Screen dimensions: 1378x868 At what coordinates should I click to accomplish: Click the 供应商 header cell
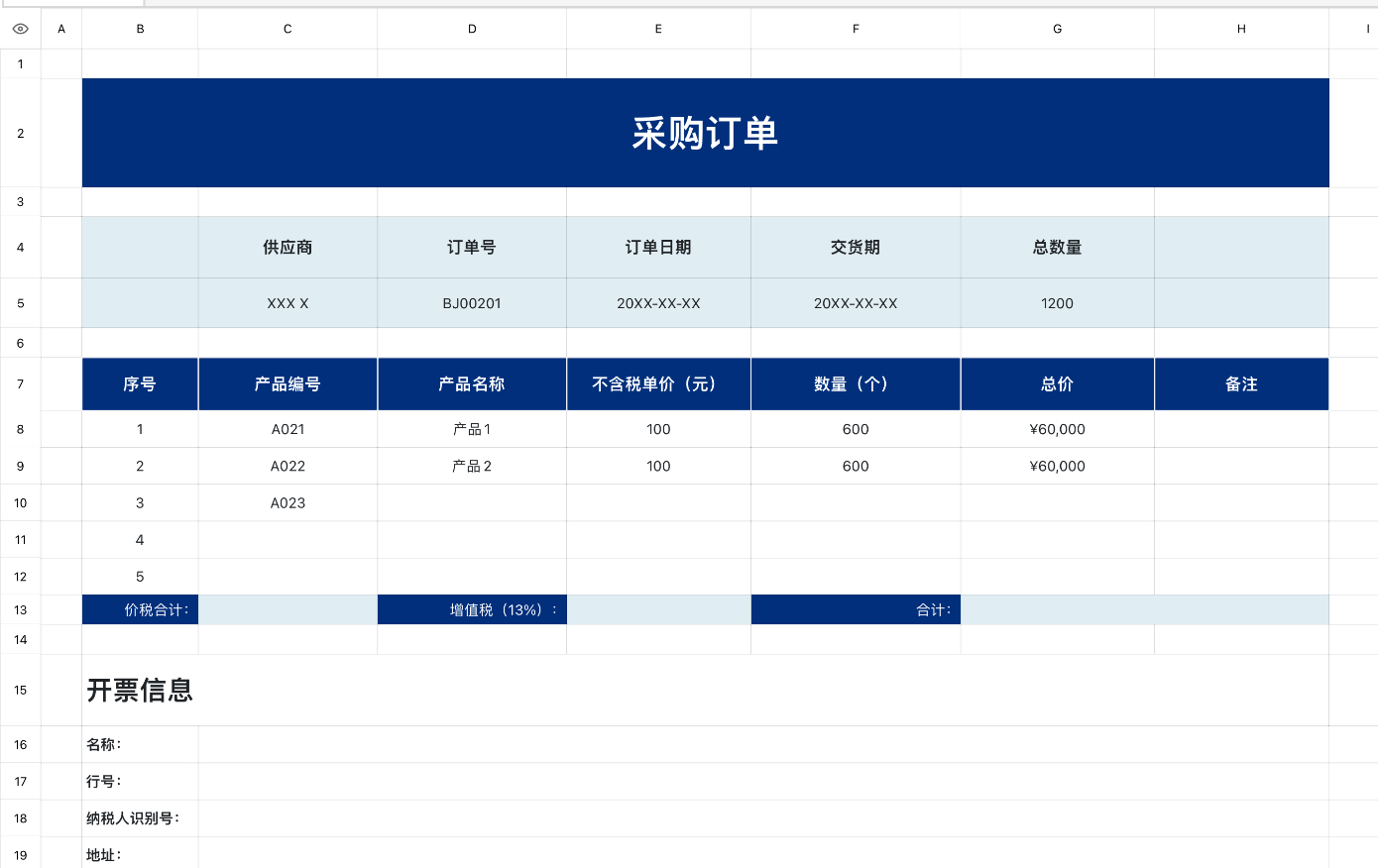coord(287,247)
